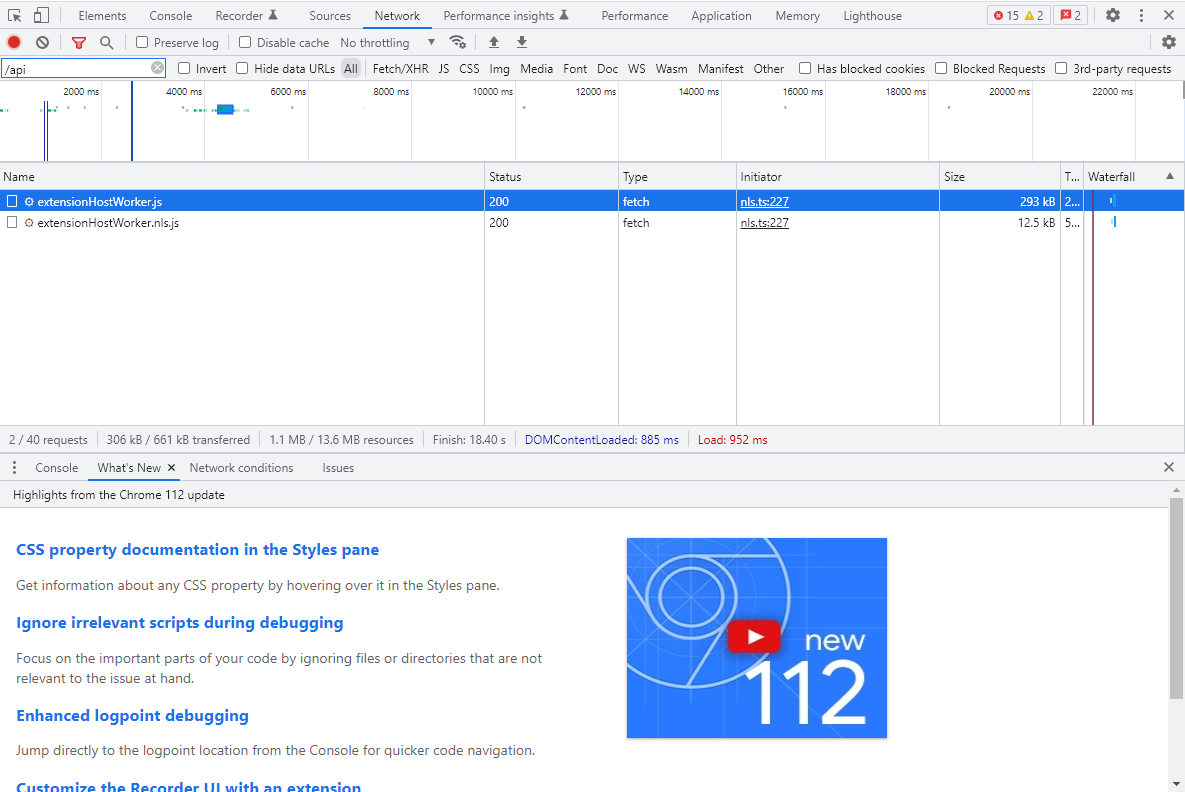This screenshot has width=1185, height=792.
Task: Toggle the filter funnel icon
Action: pyautogui.click(x=79, y=42)
